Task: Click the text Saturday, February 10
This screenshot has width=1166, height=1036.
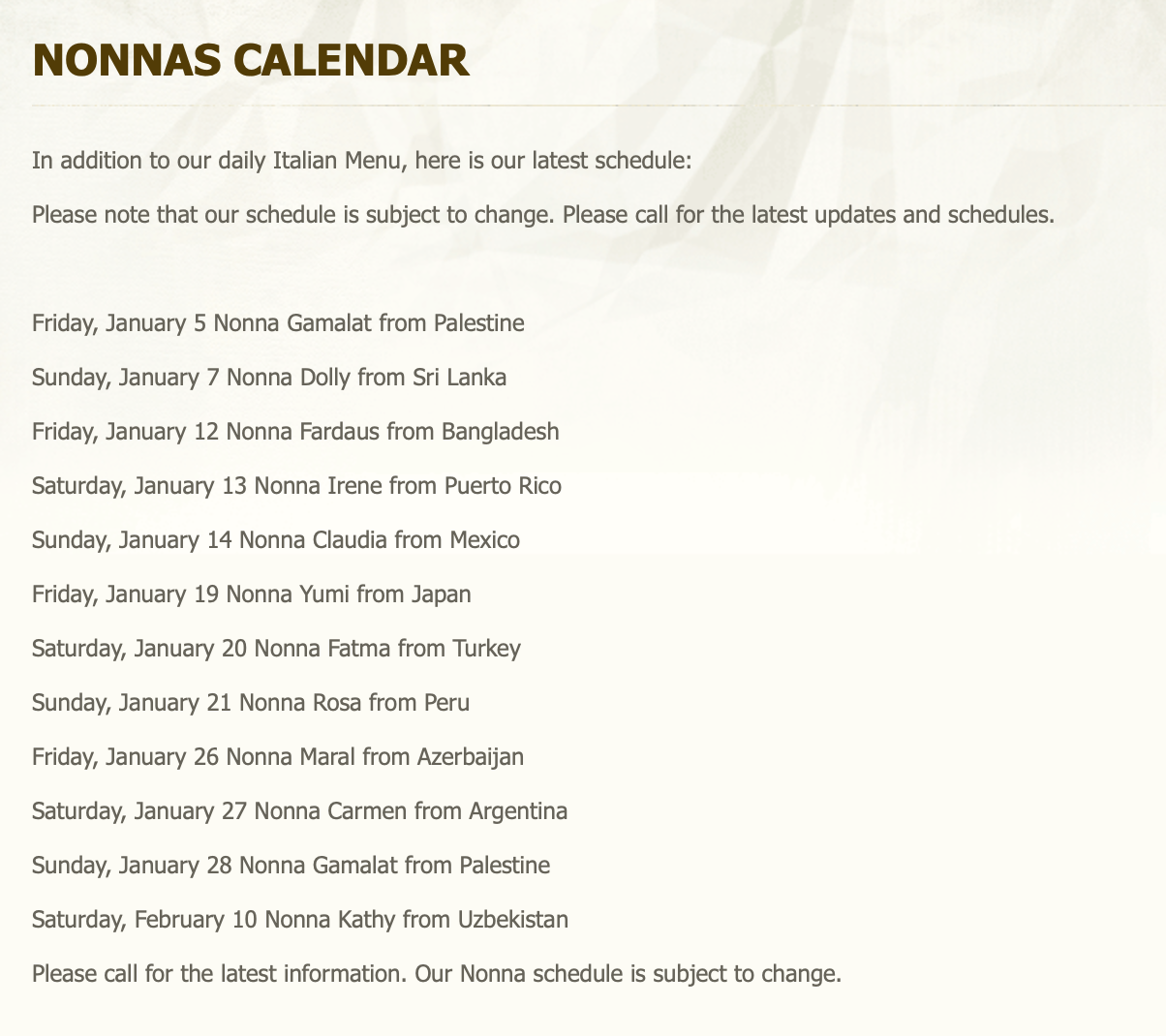Action: click(x=144, y=920)
